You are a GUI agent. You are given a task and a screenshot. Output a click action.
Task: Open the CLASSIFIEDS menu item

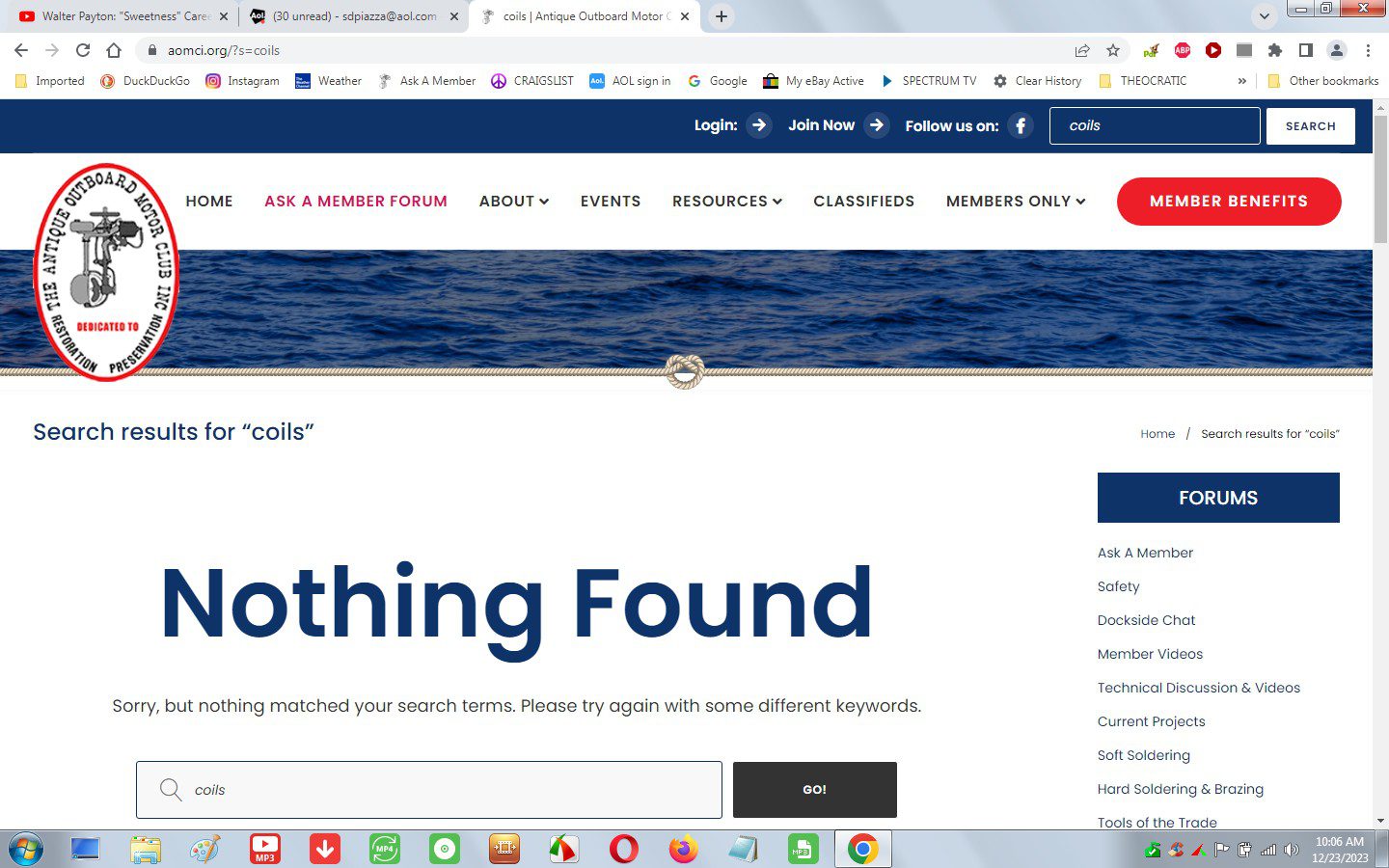pos(863,201)
